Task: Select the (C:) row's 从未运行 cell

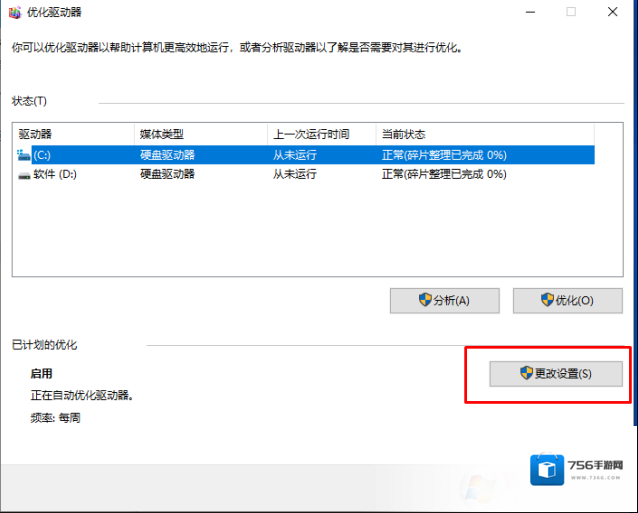Action: 295,155
